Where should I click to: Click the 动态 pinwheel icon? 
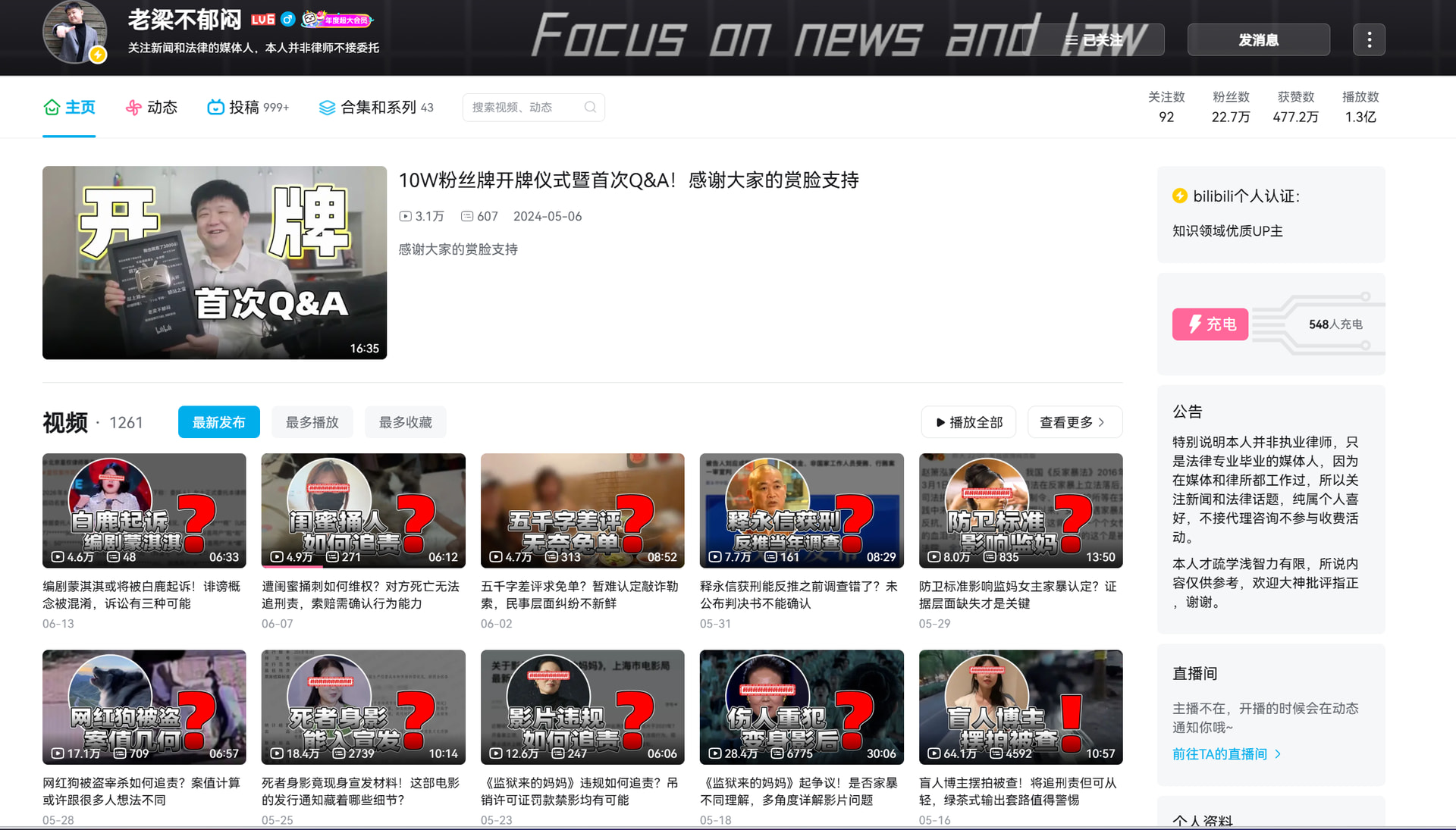133,108
